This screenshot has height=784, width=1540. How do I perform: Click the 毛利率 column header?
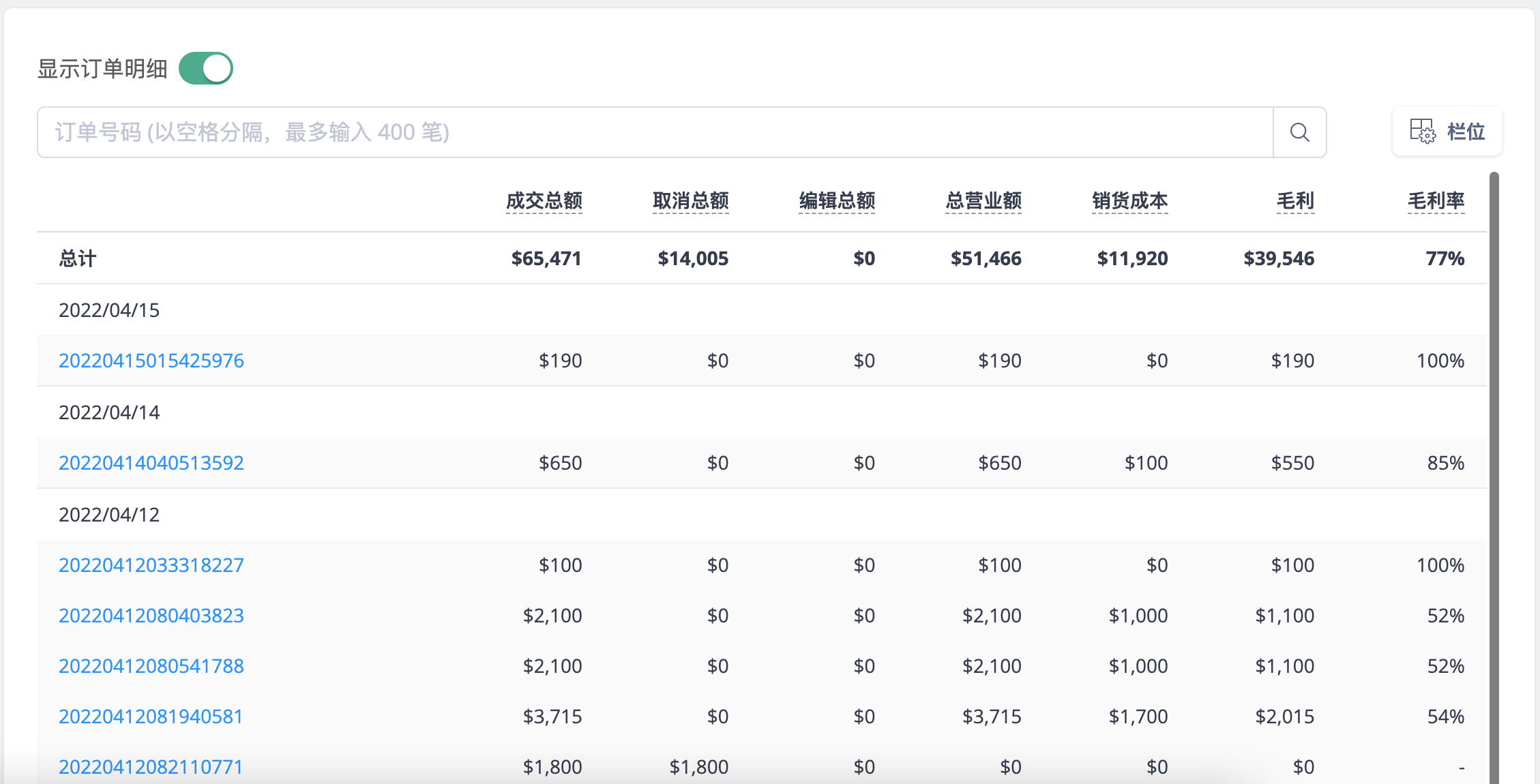point(1436,201)
